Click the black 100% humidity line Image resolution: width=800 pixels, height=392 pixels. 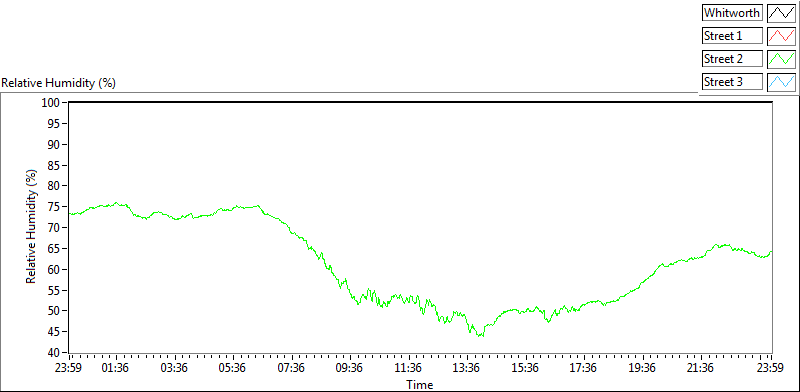420,103
